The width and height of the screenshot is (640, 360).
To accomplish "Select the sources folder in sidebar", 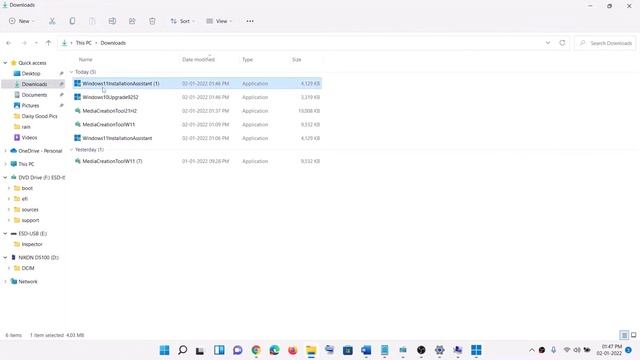I will tap(30, 209).
